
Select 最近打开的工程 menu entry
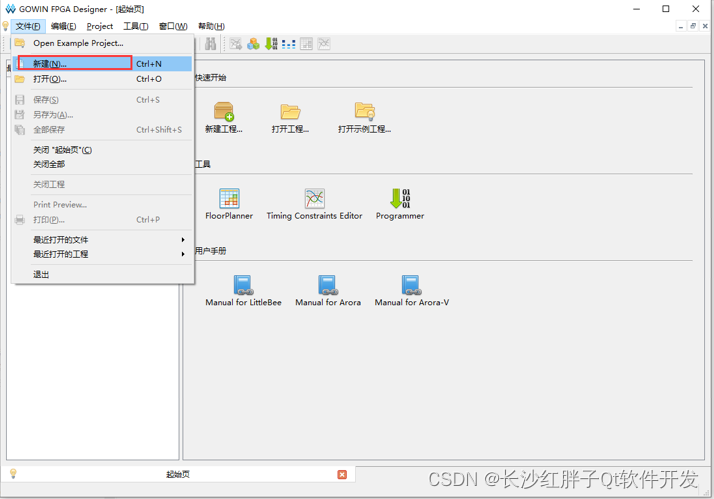(103, 254)
